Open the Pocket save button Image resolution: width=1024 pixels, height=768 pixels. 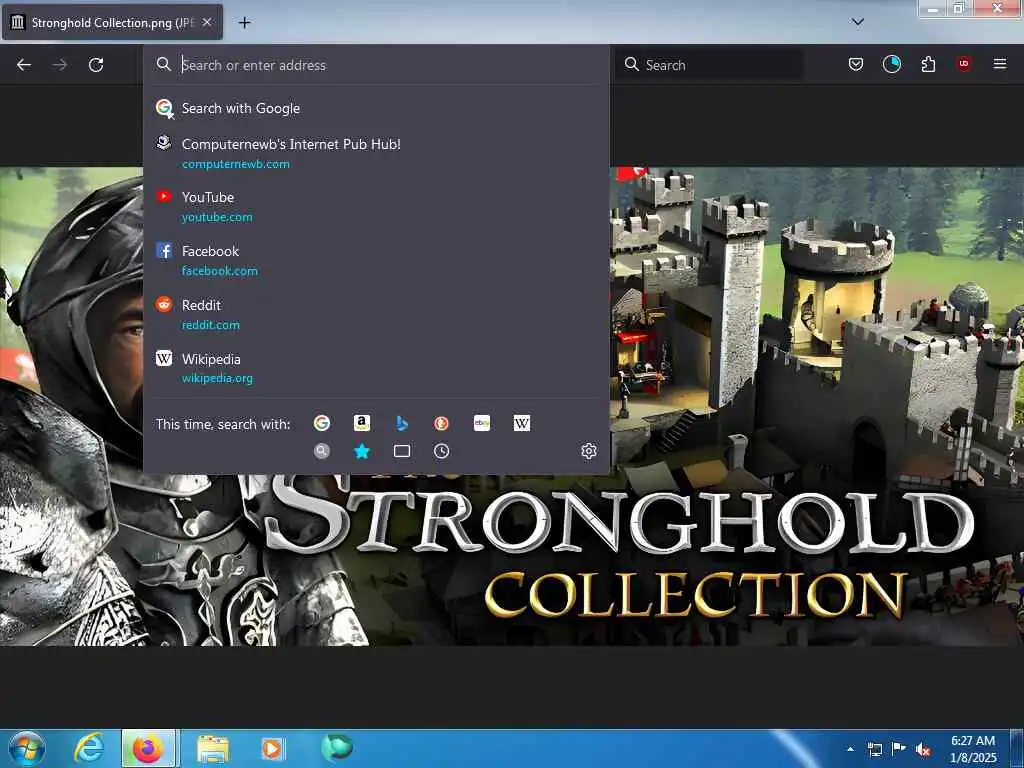(856, 64)
